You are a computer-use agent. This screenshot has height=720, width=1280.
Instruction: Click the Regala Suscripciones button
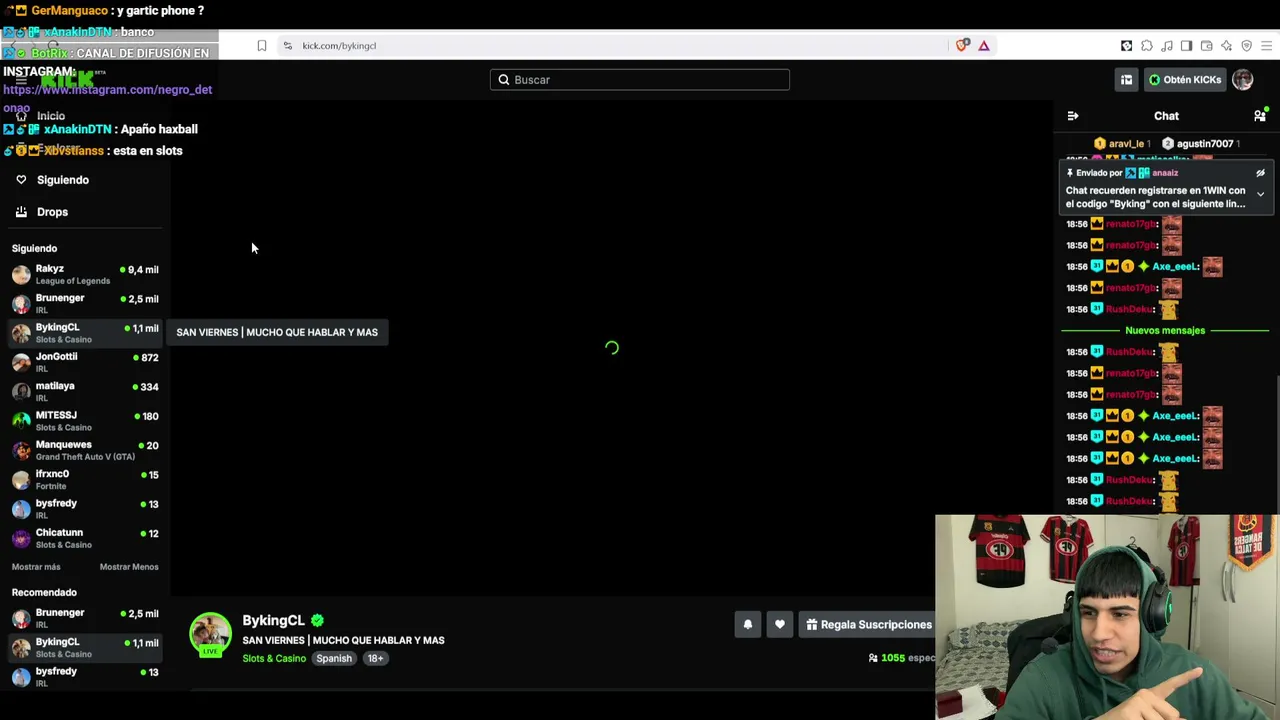[x=869, y=625]
